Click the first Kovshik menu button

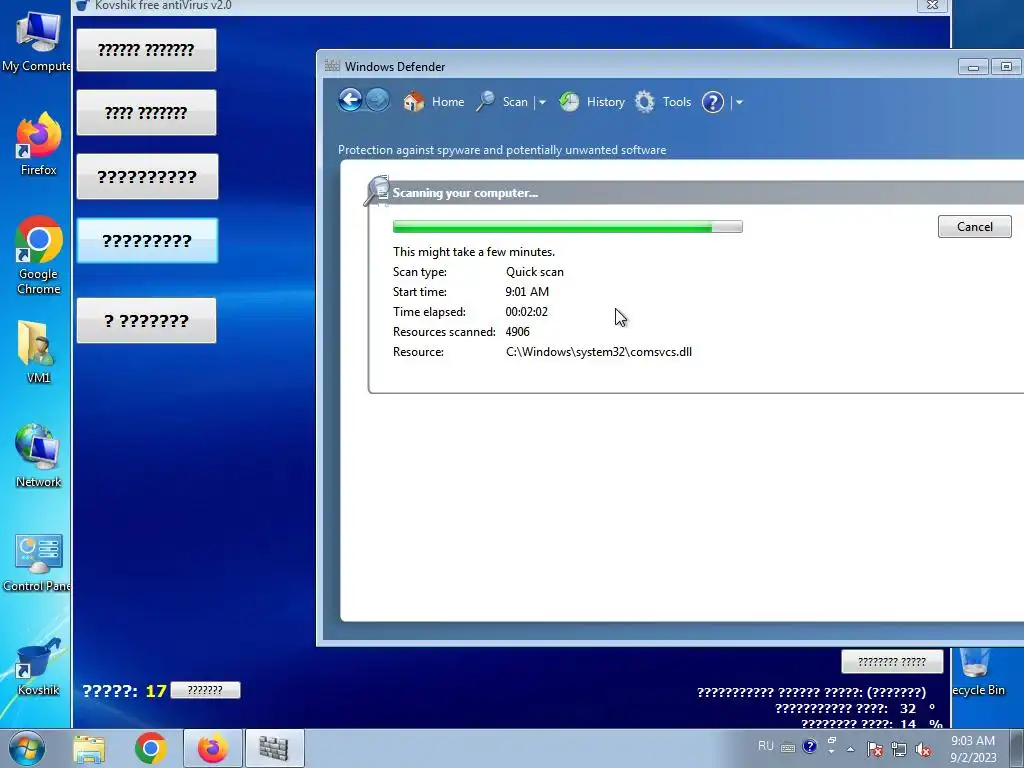[146, 50]
